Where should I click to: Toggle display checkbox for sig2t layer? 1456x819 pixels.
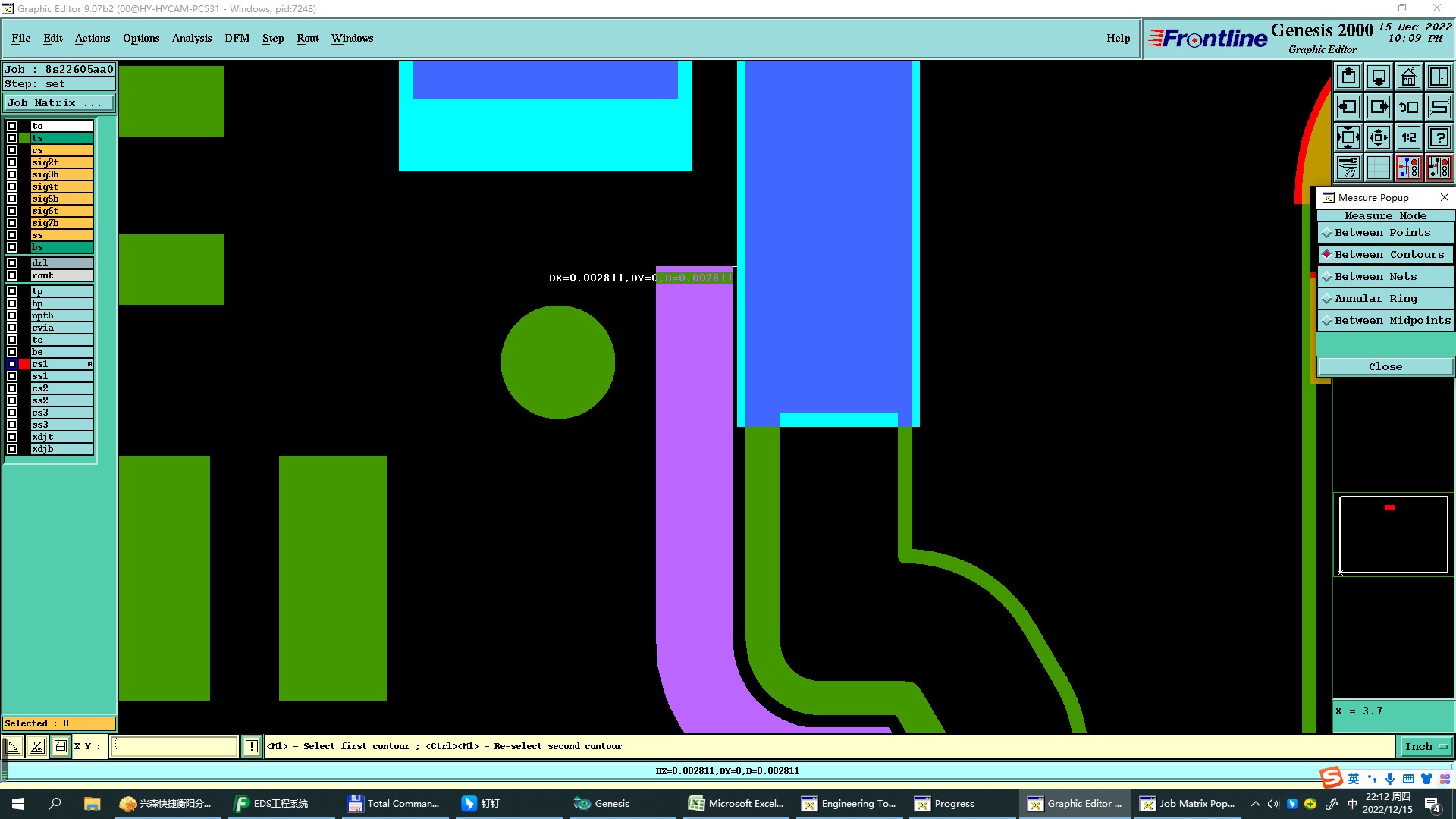[x=12, y=162]
